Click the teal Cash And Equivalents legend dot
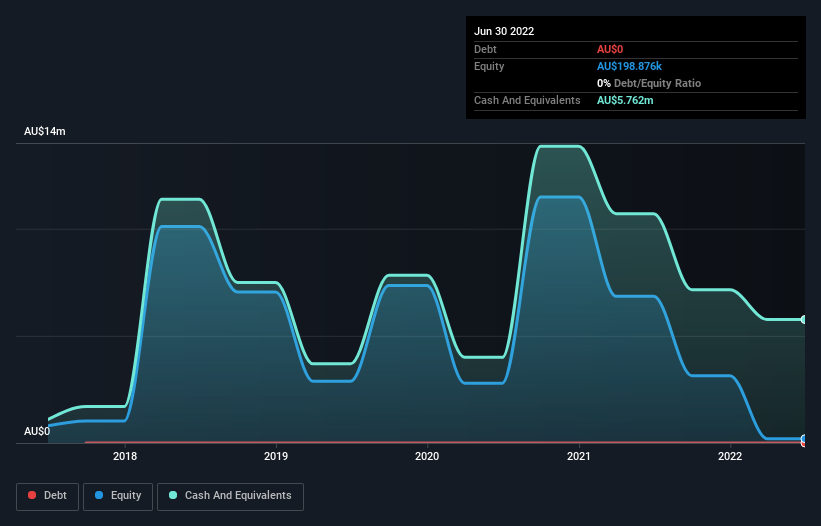Image resolution: width=821 pixels, height=526 pixels. pos(173,495)
